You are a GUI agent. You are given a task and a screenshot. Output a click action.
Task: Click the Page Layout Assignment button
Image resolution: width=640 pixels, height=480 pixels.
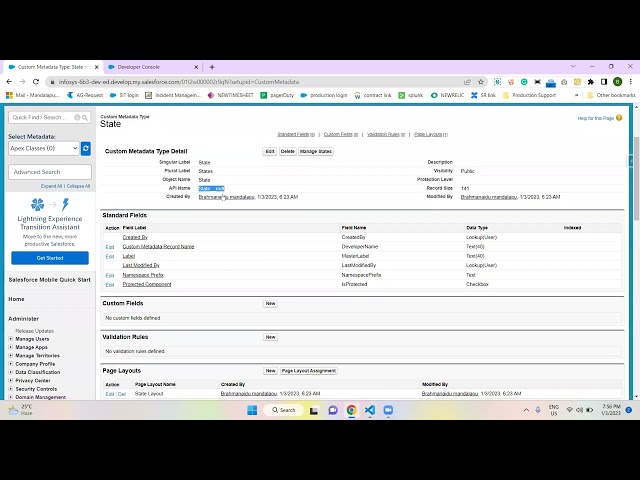coord(309,371)
